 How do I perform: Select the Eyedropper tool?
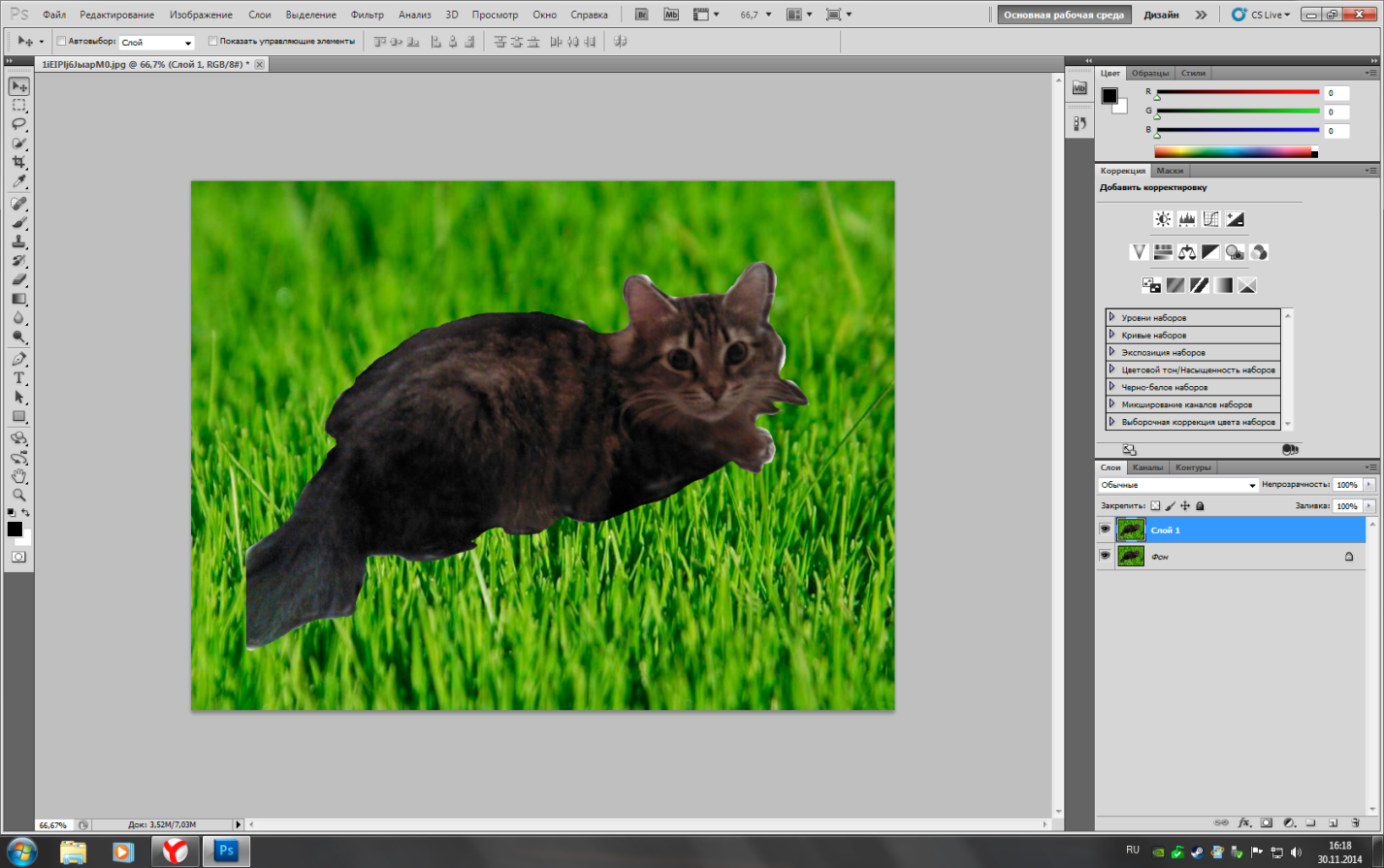tap(18, 182)
